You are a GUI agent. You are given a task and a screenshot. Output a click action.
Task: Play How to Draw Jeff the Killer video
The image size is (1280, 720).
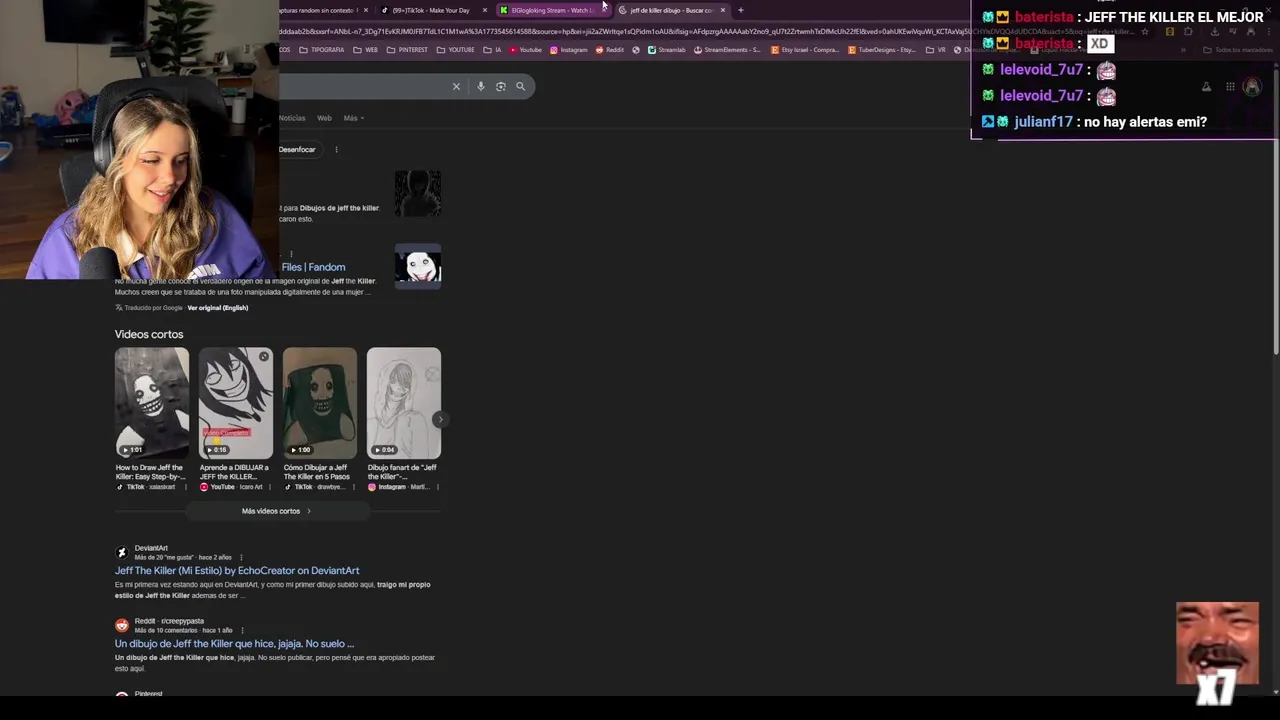point(152,403)
